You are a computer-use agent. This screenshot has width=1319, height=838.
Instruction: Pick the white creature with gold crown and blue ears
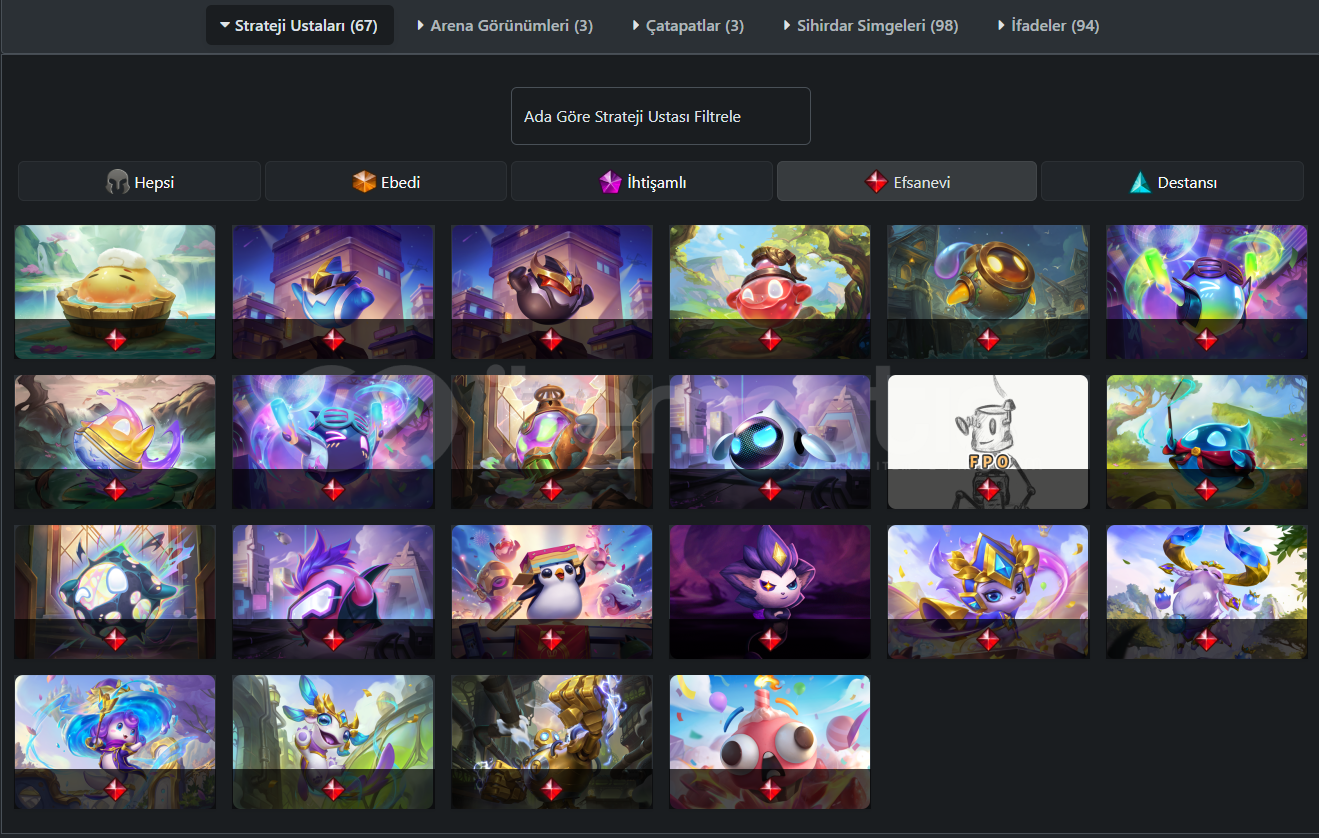pyautogui.click(x=333, y=741)
